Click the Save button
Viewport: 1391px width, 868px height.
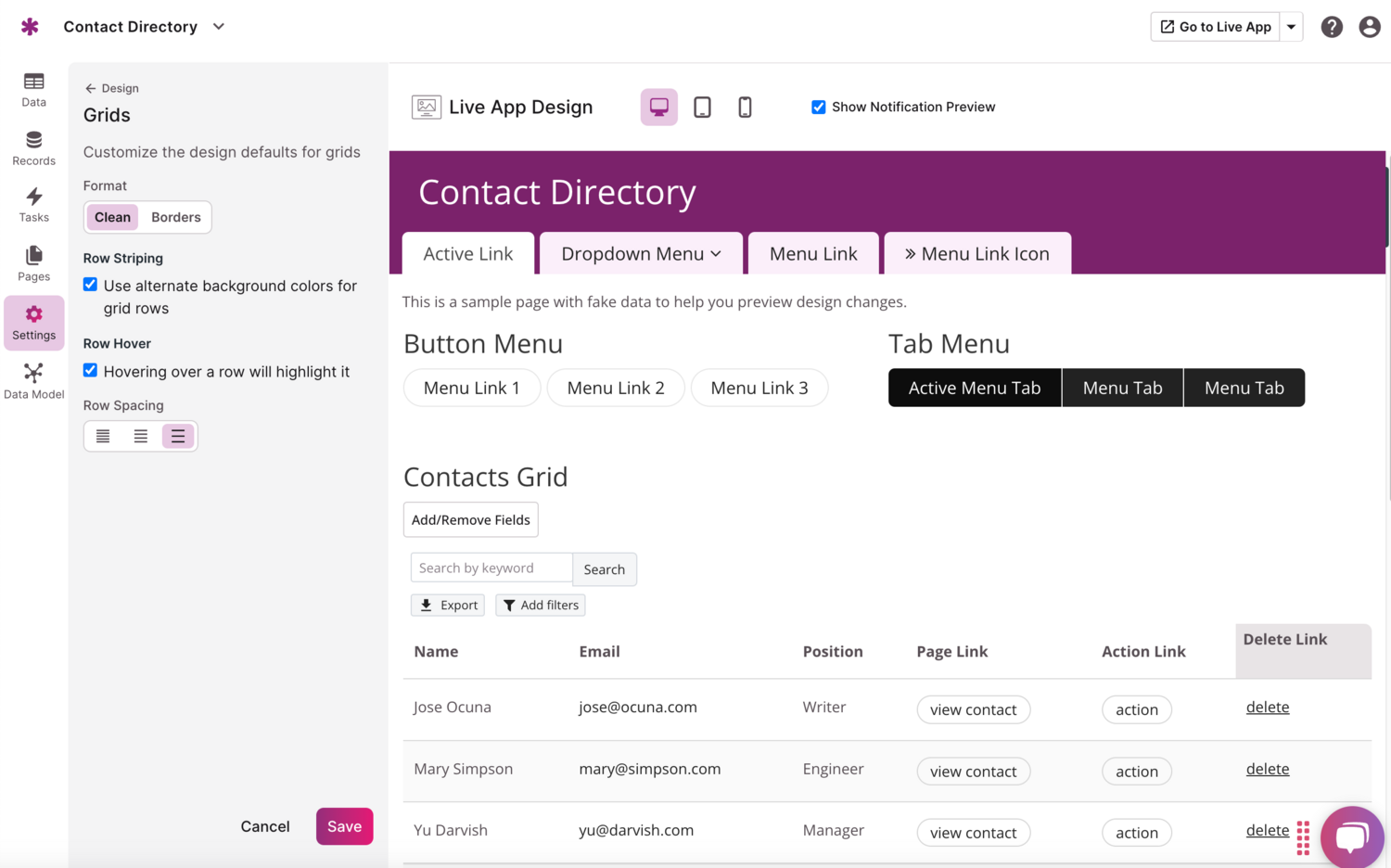click(x=344, y=826)
